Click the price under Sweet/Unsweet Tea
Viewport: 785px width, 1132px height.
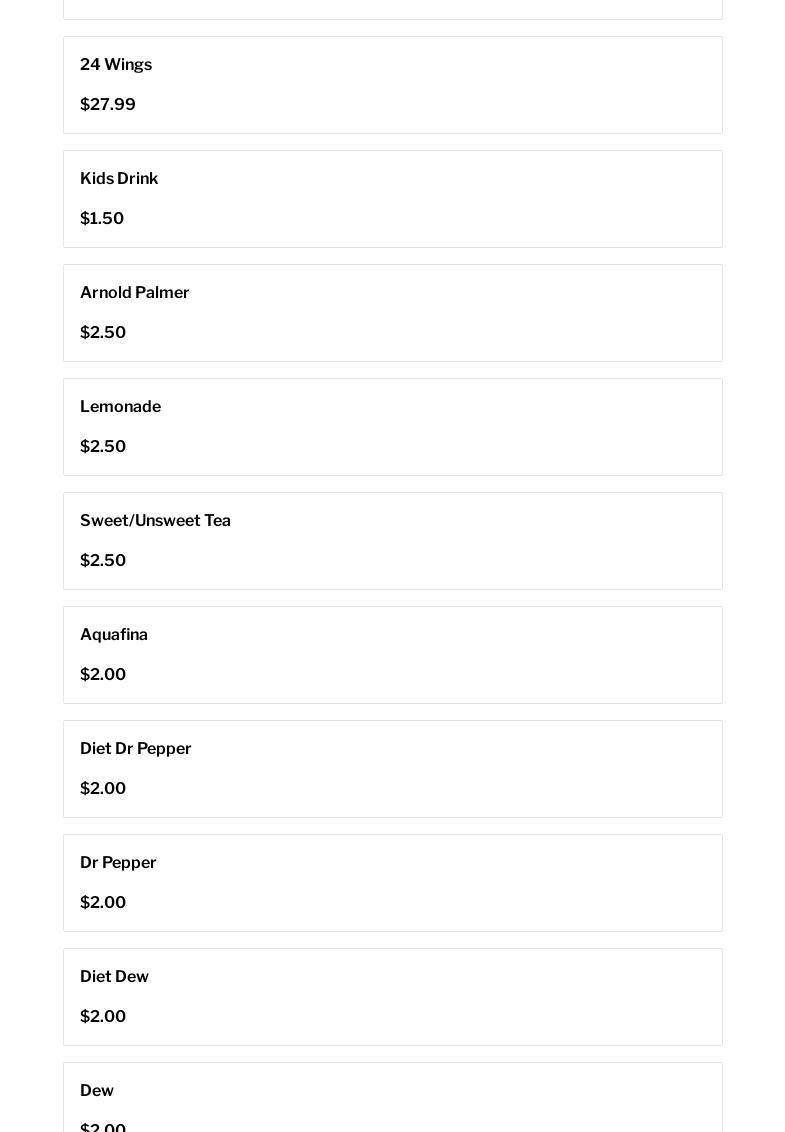tap(103, 561)
